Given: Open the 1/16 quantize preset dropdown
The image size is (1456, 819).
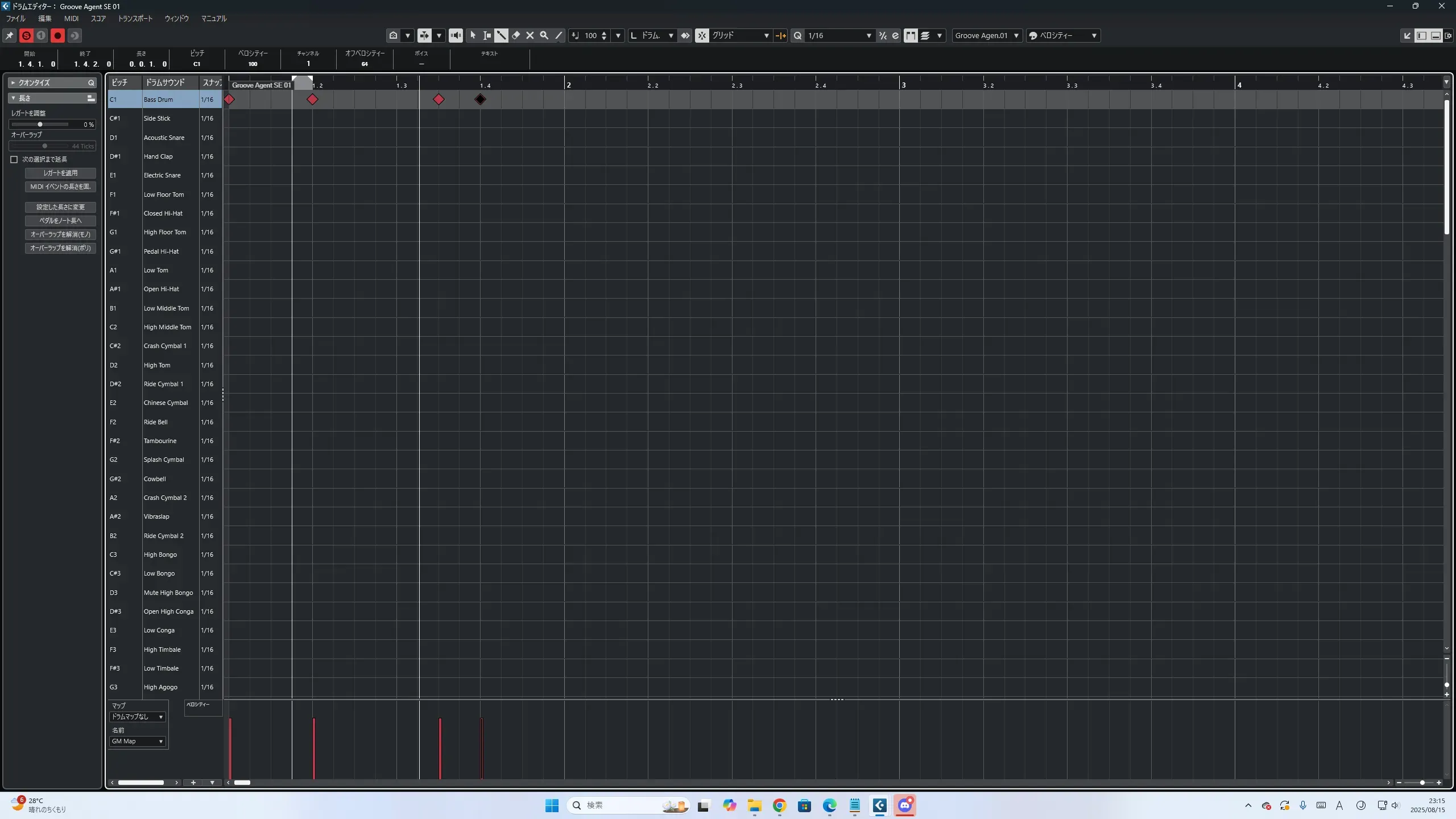Looking at the screenshot, I should pos(868,35).
